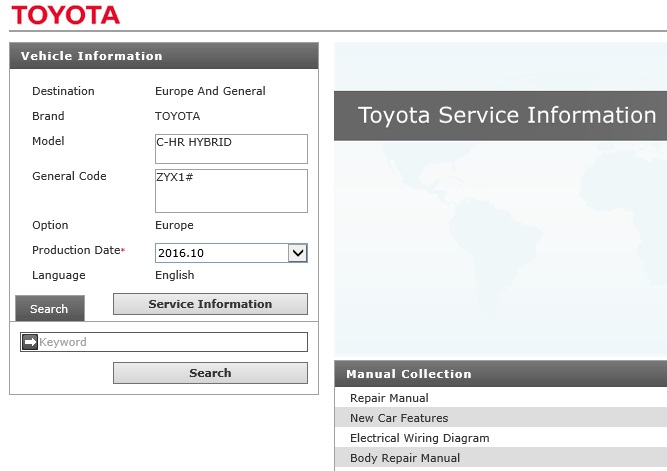
Task: Click the Toyota logo
Action: [66, 15]
